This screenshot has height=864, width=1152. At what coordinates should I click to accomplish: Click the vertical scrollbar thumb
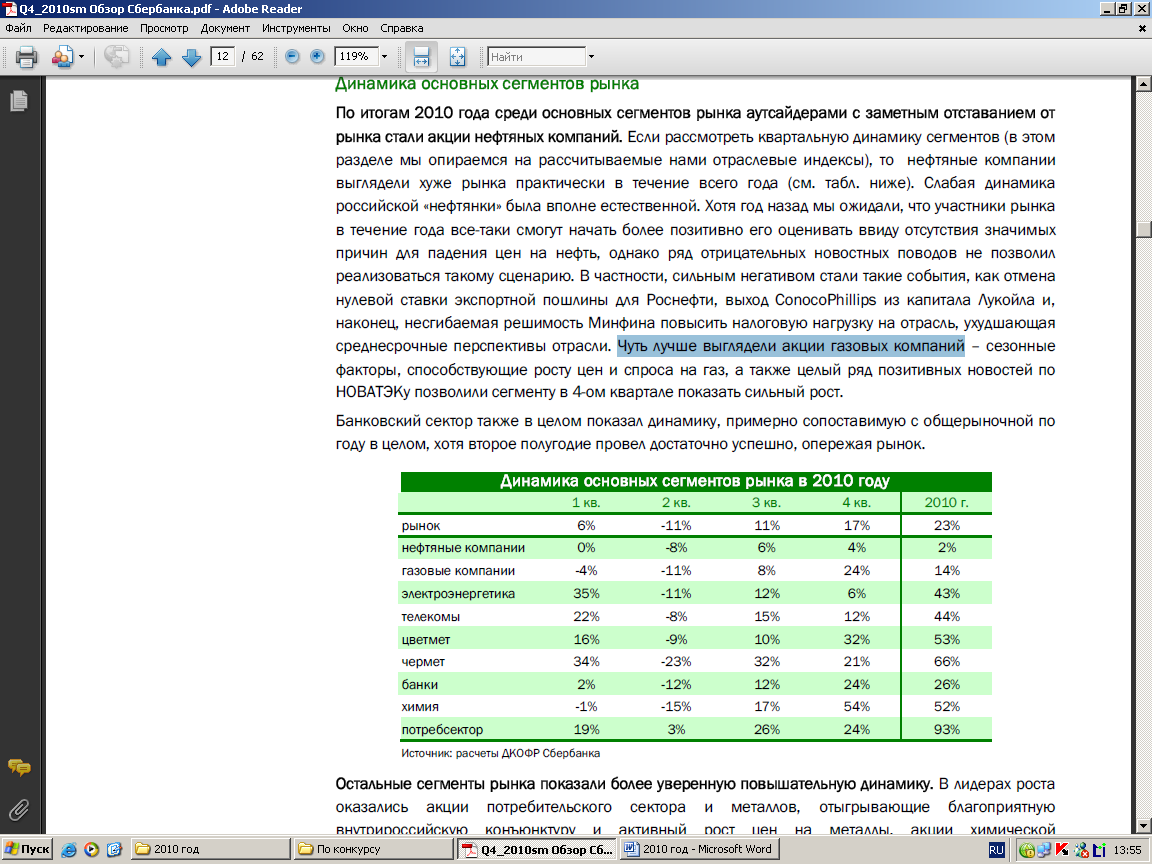click(1143, 230)
